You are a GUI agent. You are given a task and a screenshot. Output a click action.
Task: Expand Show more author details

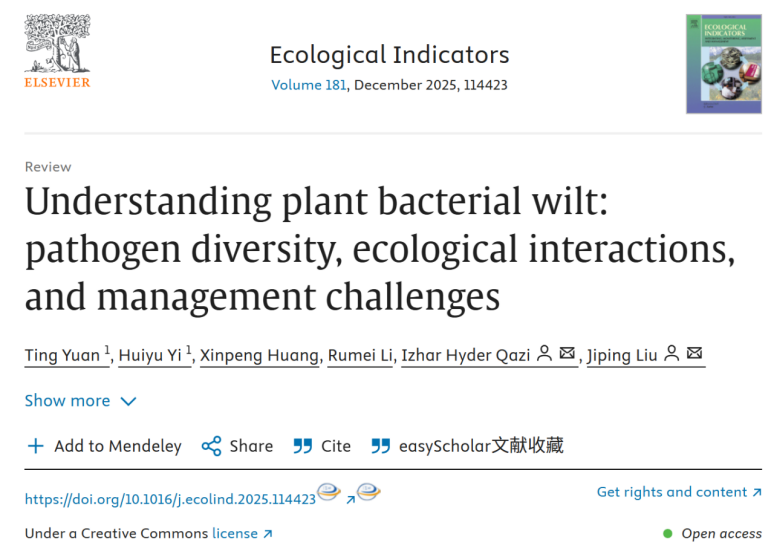(80, 401)
